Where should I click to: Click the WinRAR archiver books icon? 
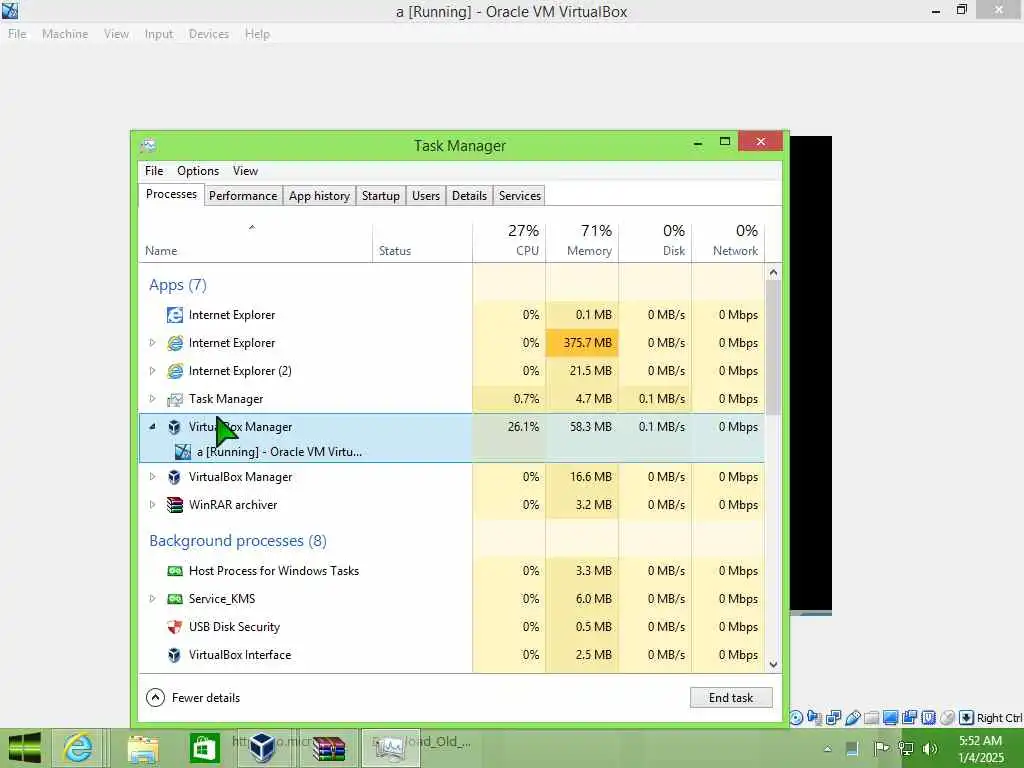pyautogui.click(x=175, y=505)
